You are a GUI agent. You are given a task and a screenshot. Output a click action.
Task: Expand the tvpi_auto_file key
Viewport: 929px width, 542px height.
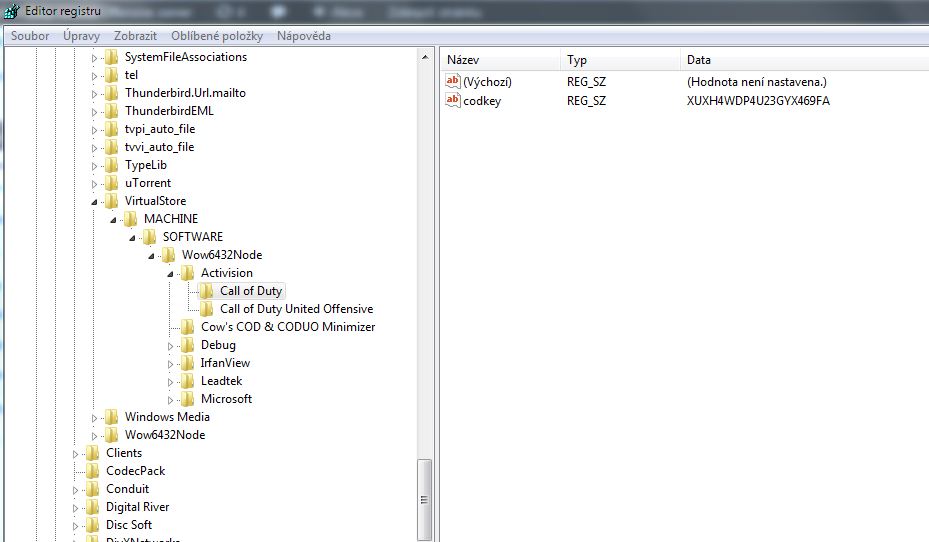[94, 130]
